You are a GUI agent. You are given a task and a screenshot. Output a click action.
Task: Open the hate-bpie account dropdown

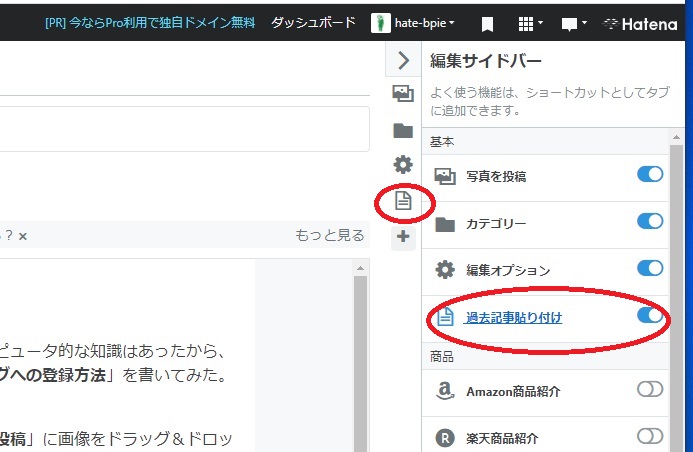coord(424,23)
